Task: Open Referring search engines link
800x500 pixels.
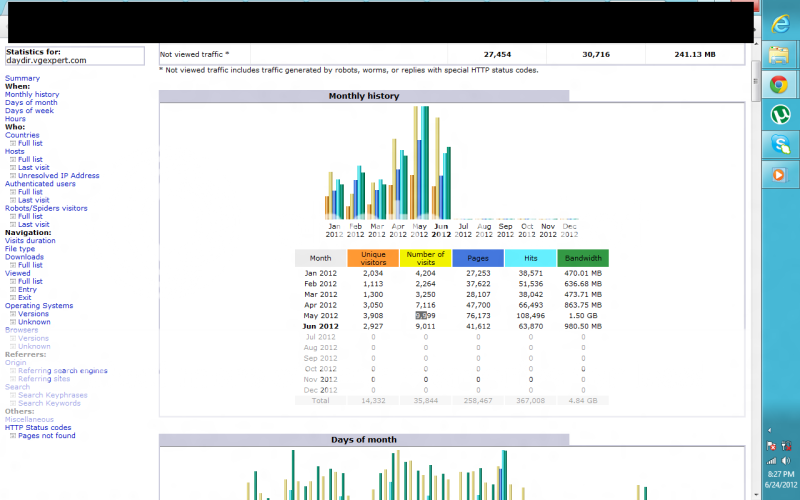Action: point(62,371)
